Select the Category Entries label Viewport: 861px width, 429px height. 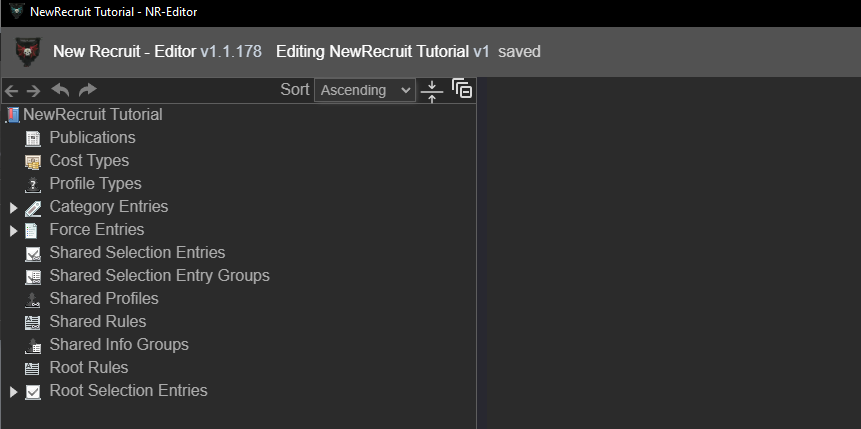point(109,207)
